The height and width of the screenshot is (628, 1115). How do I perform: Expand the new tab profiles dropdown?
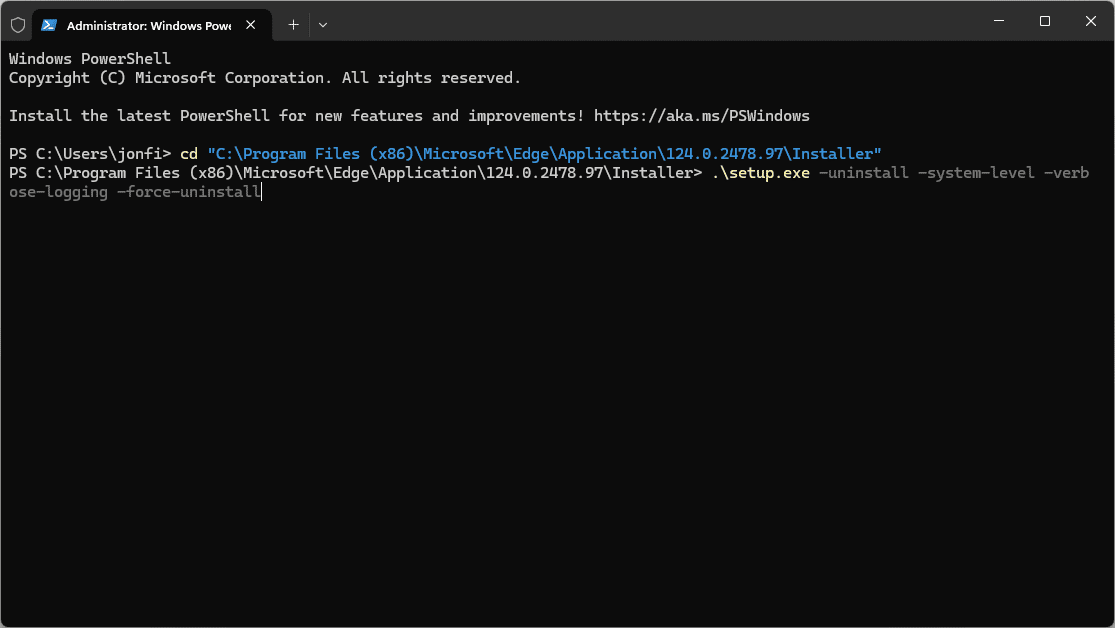(322, 25)
